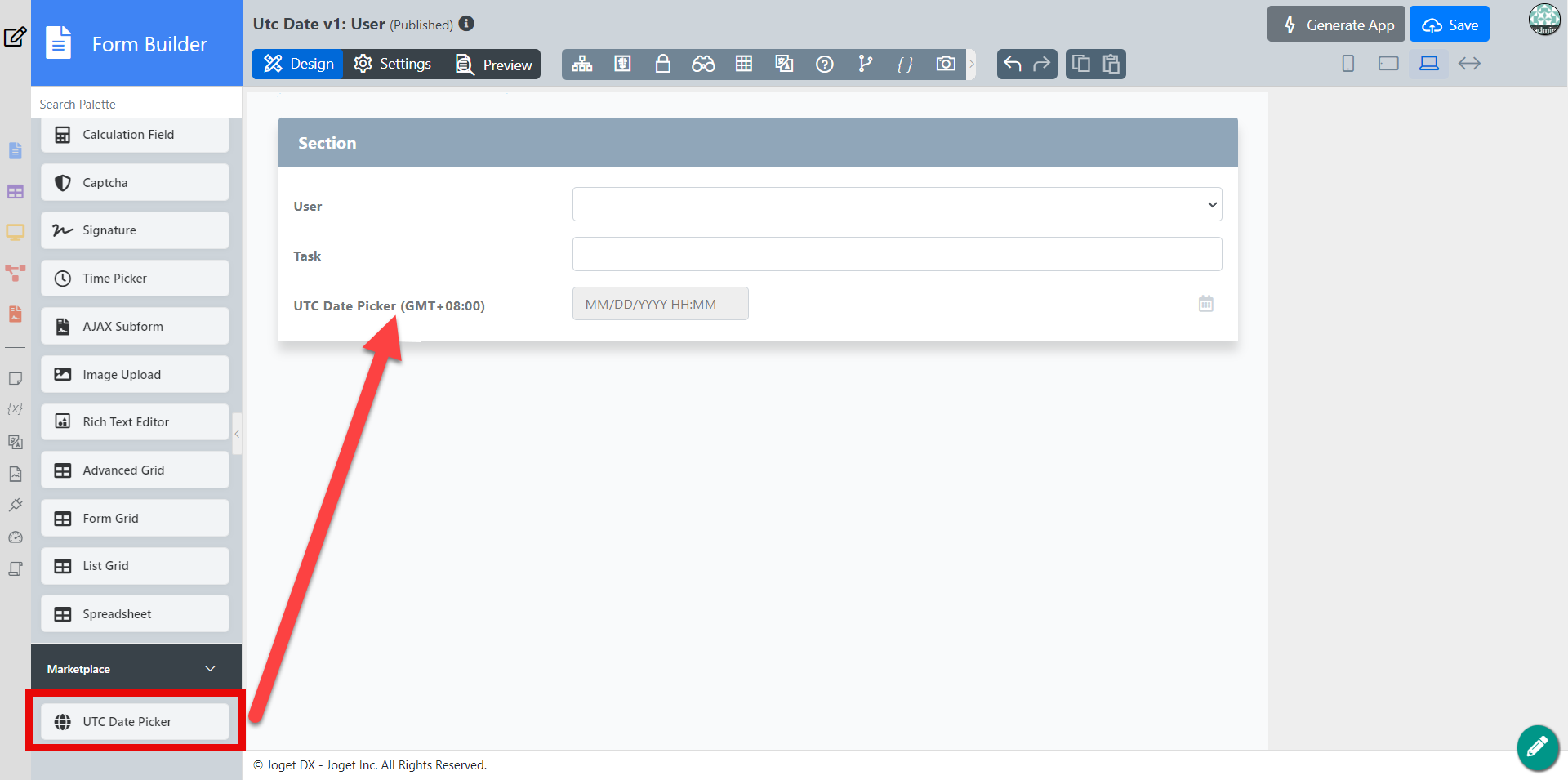Switch to desktop laptop view

(1429, 64)
